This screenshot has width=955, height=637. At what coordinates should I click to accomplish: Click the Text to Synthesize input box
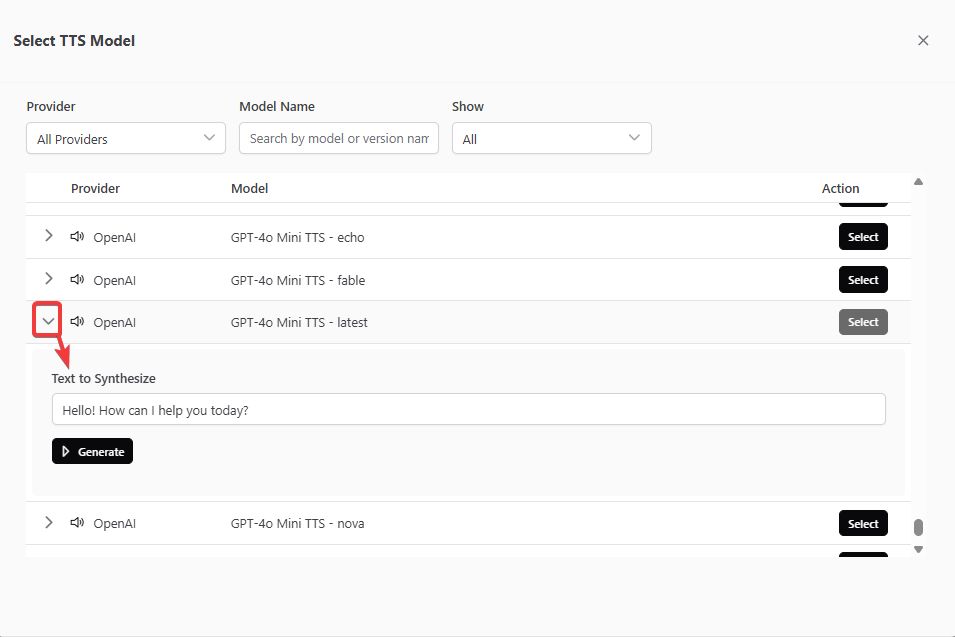coord(468,409)
